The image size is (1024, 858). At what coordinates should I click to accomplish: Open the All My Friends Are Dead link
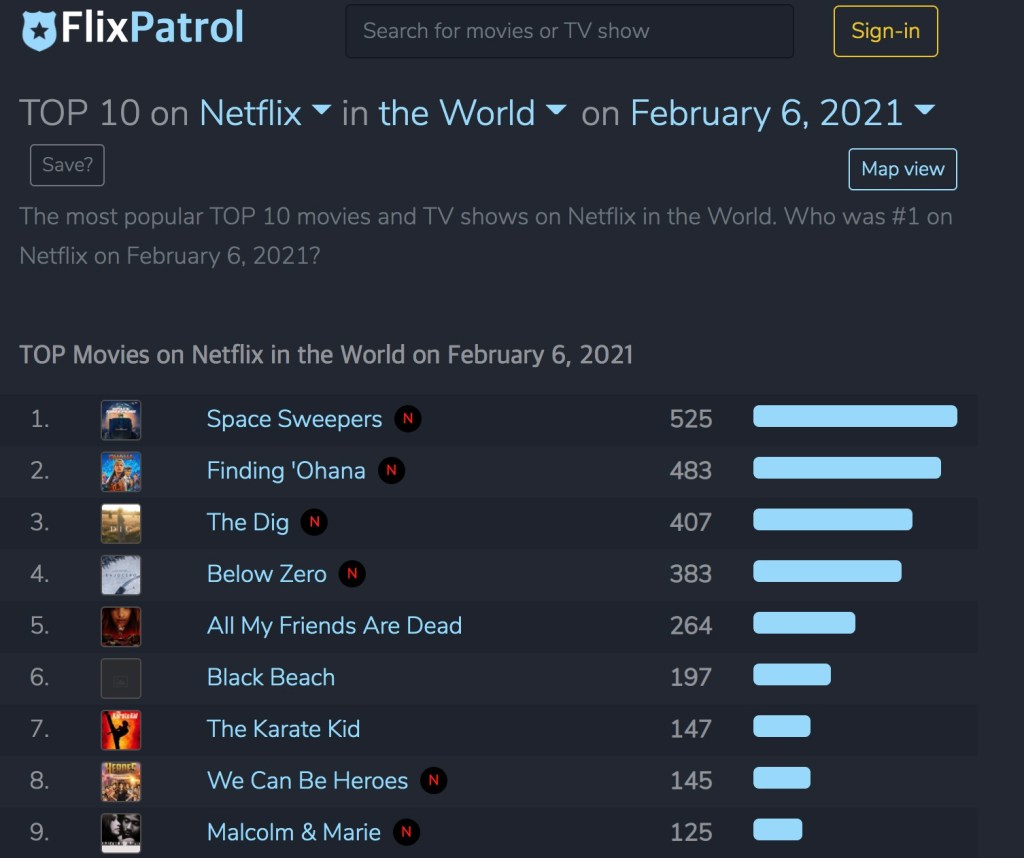click(x=334, y=626)
